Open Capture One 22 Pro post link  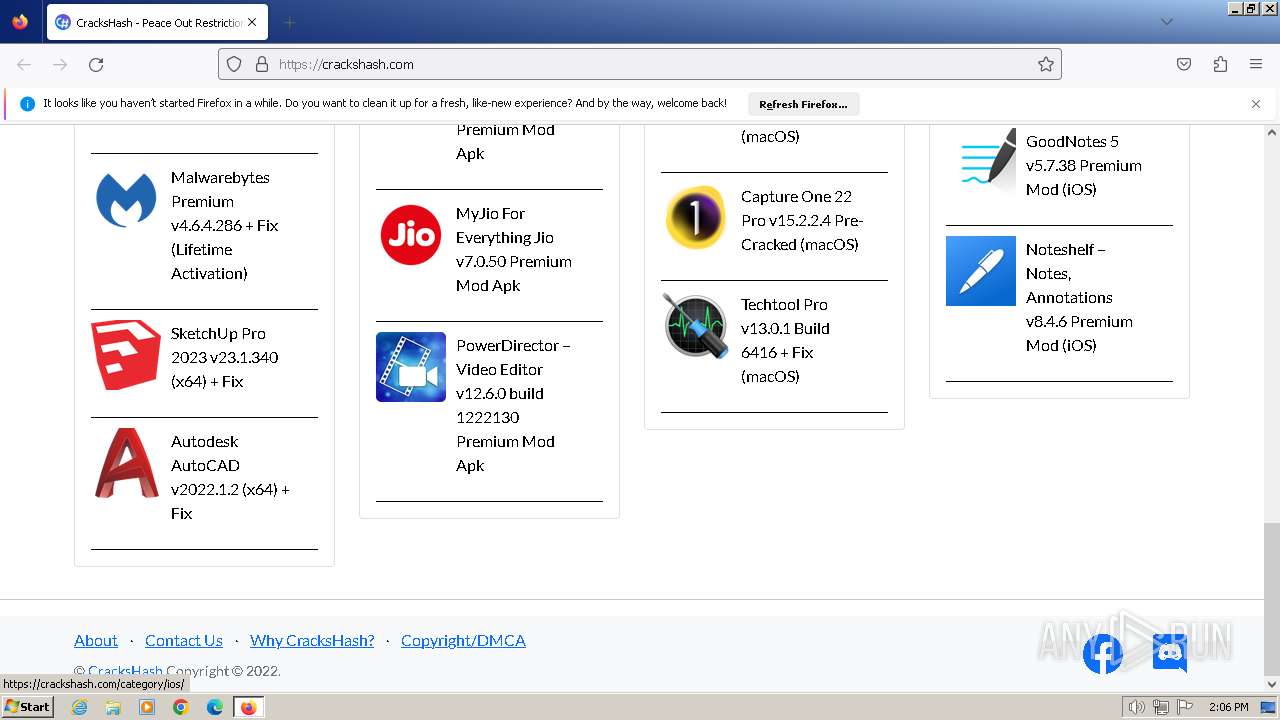(801, 220)
